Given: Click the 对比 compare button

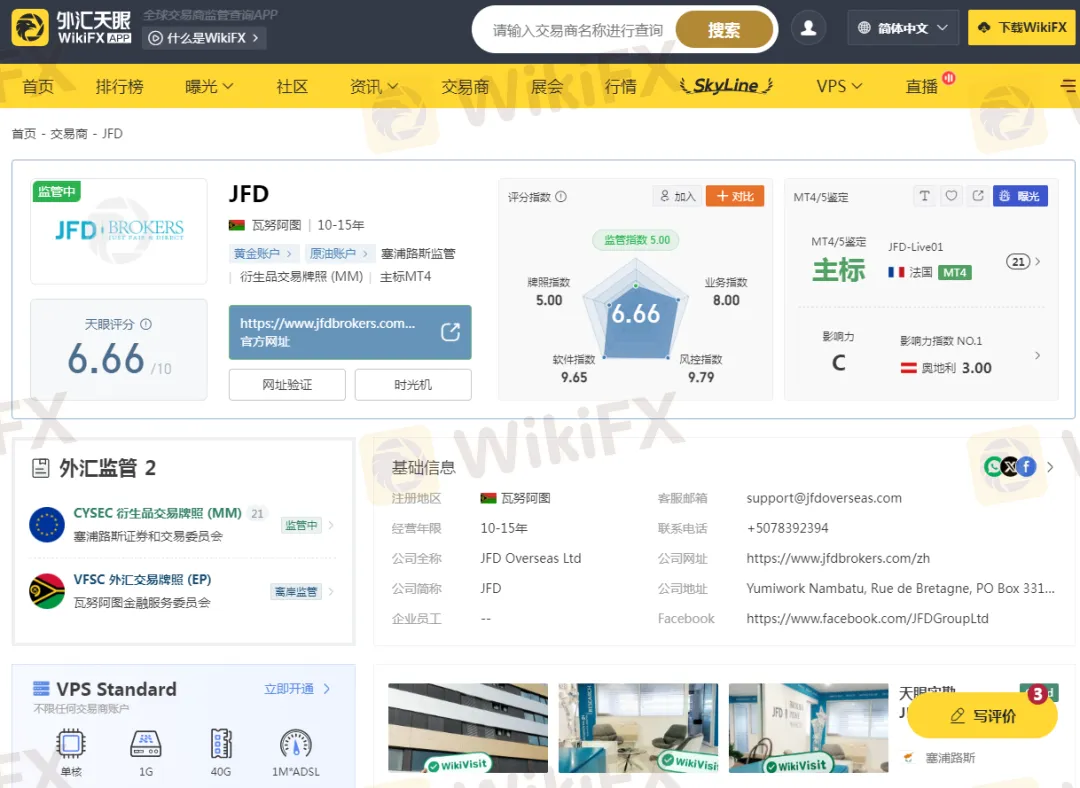Looking at the screenshot, I should pyautogui.click(x=735, y=196).
